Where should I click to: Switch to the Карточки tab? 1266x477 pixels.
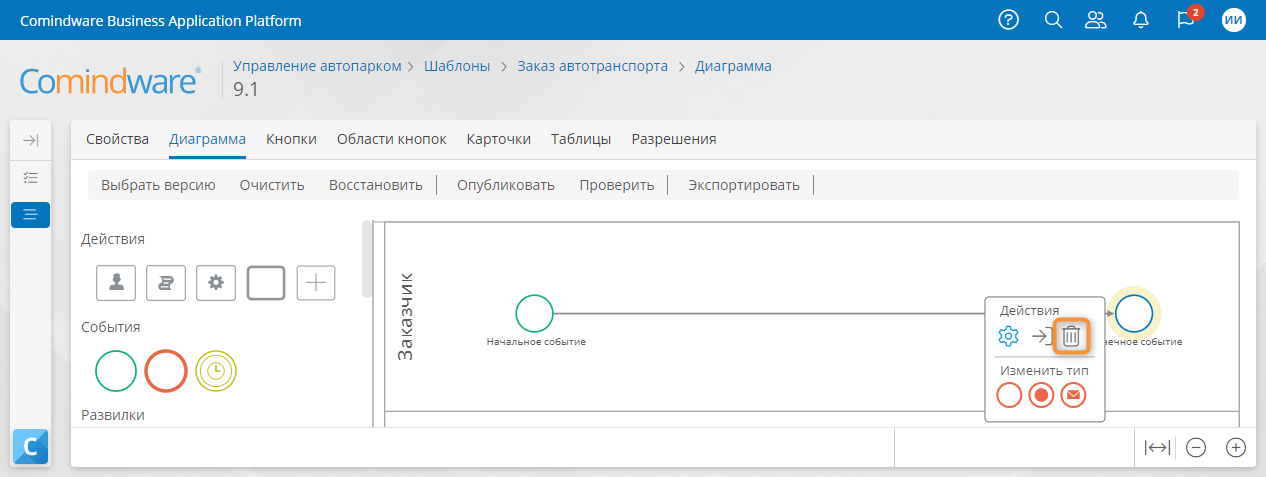pos(498,139)
